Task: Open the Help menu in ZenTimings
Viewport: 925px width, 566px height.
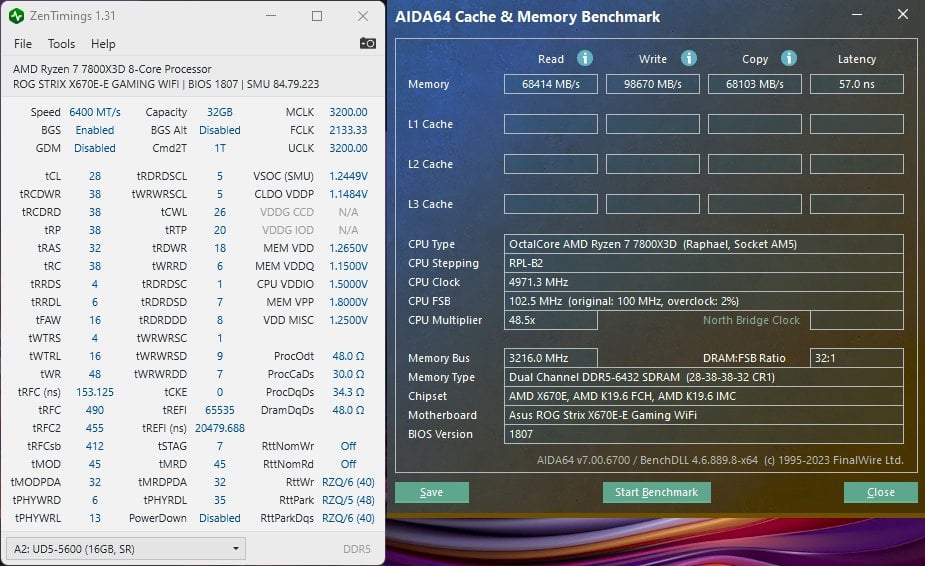Action: (103, 44)
